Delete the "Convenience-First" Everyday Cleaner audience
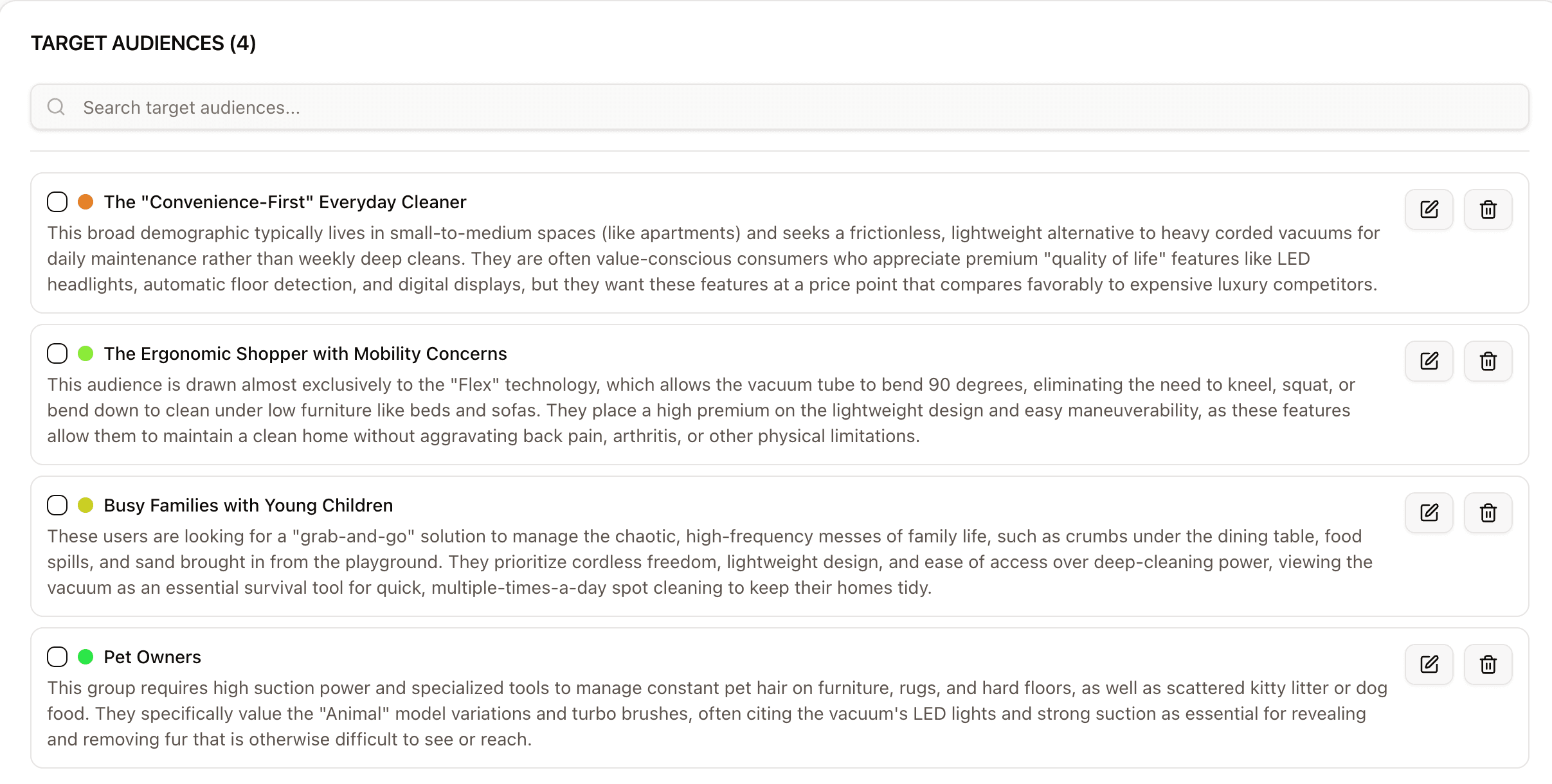 tap(1488, 209)
